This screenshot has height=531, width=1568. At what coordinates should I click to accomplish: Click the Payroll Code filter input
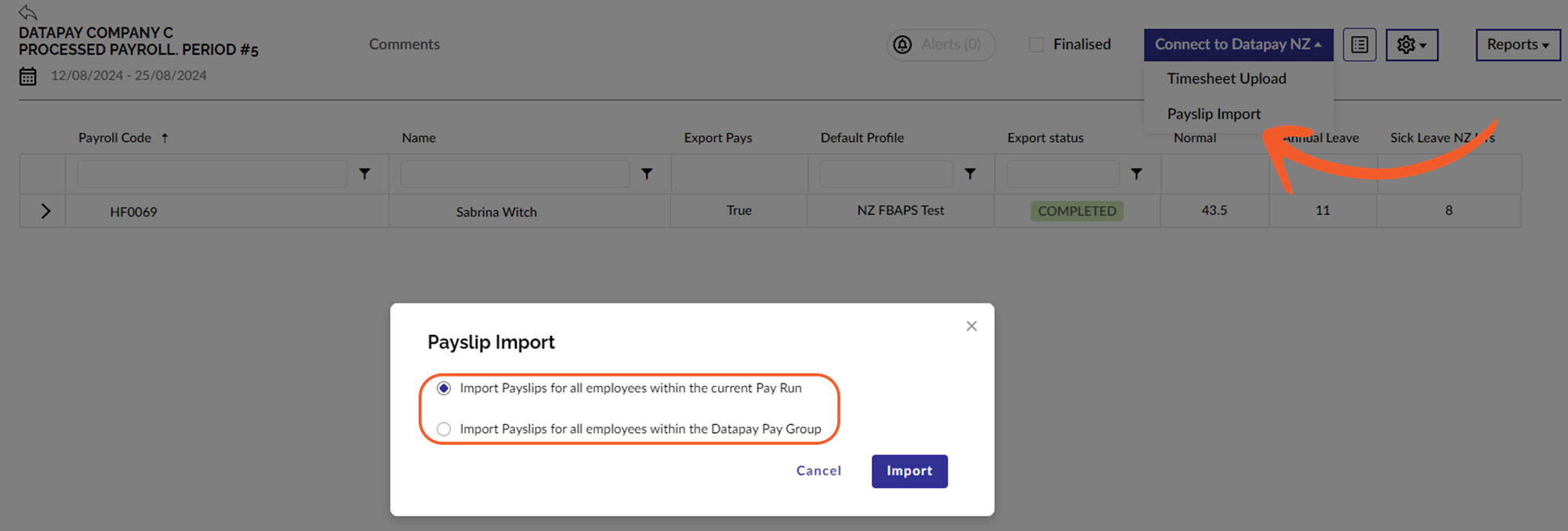[x=212, y=174]
